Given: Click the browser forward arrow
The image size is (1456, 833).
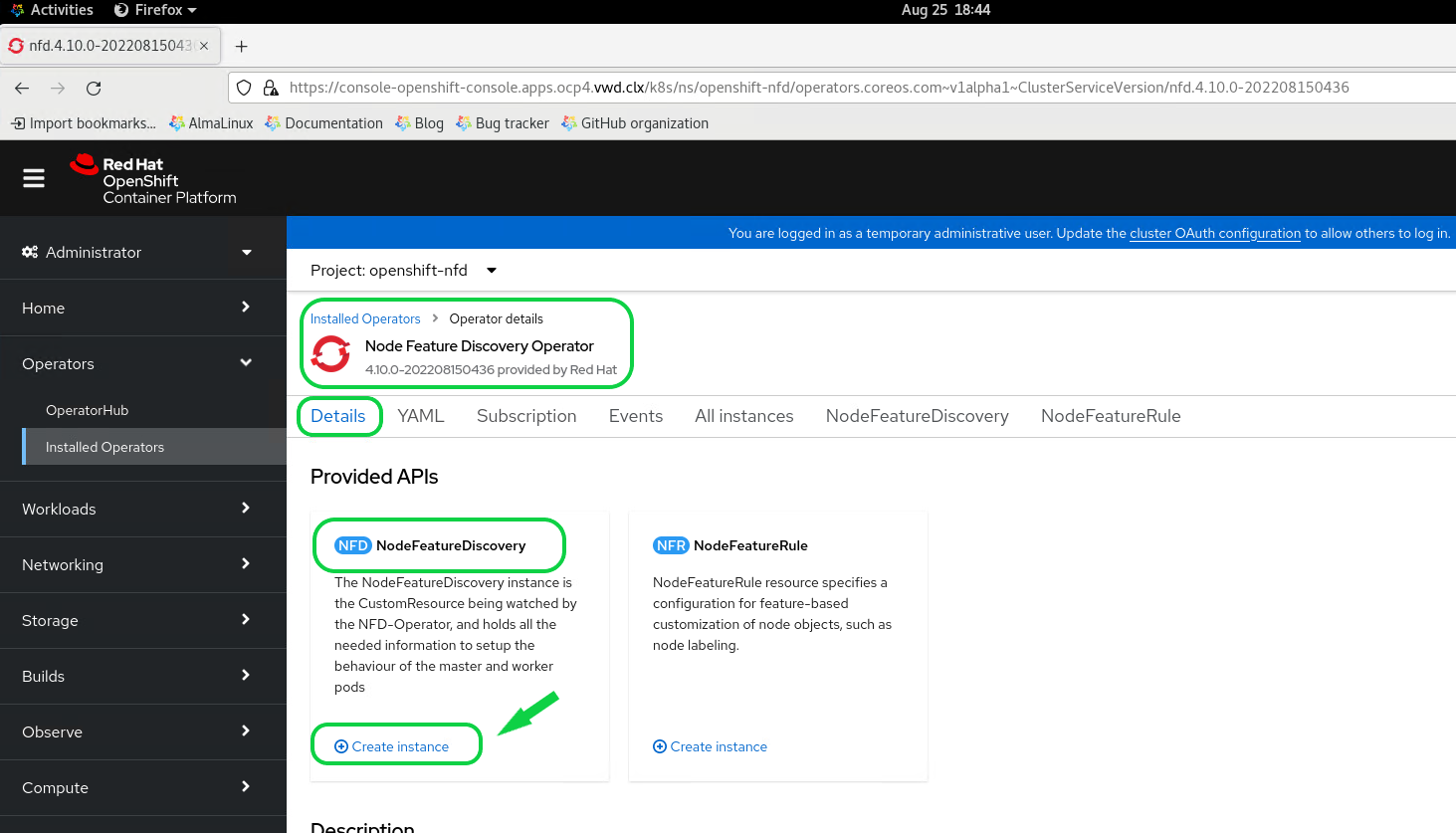Looking at the screenshot, I should 58,88.
